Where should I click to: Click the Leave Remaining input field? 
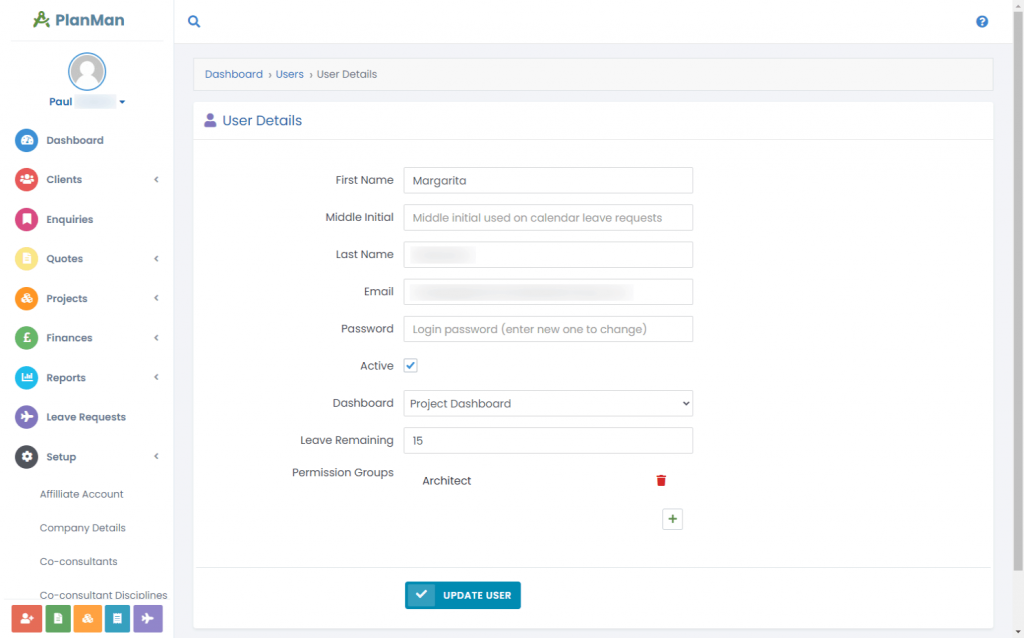pos(548,441)
